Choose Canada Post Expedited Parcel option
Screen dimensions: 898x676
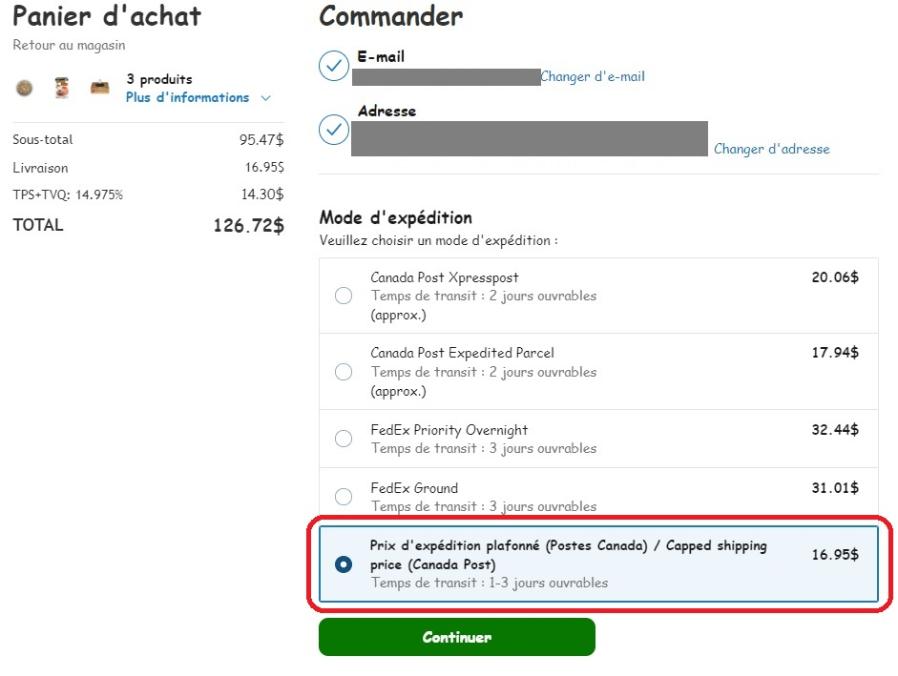344,372
